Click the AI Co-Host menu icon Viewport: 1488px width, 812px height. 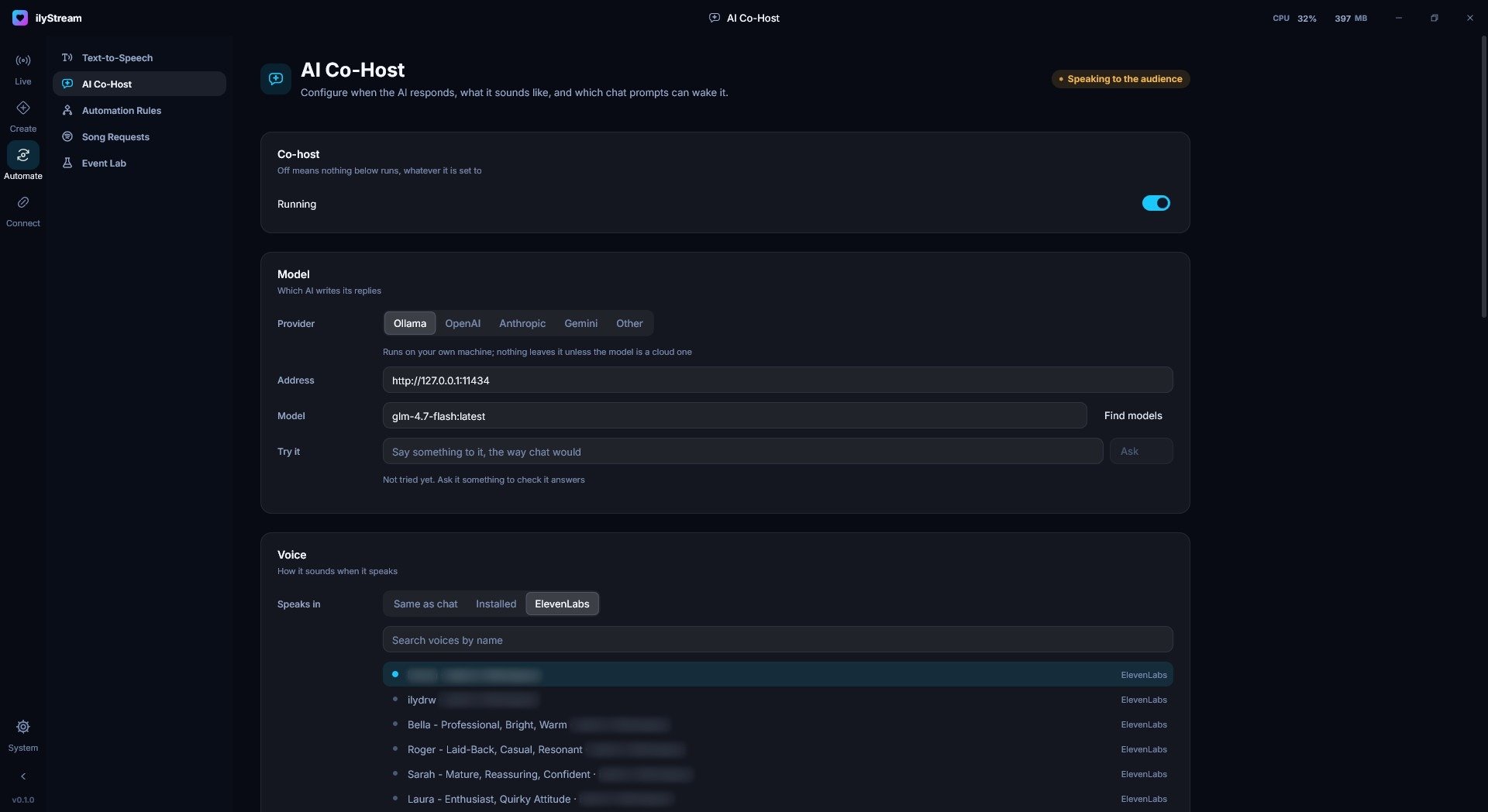(x=67, y=84)
